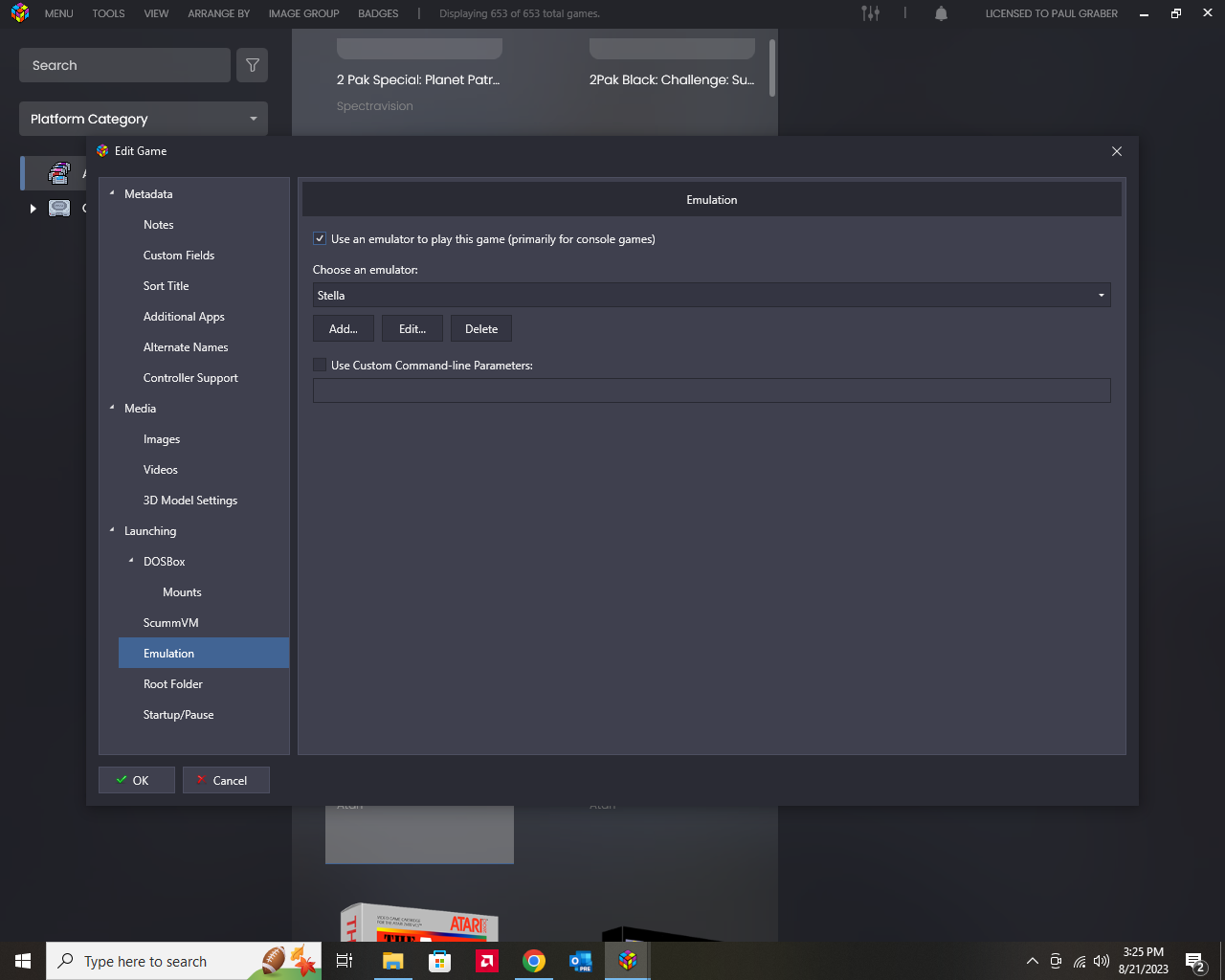Collapse the Media tree section

coord(112,408)
